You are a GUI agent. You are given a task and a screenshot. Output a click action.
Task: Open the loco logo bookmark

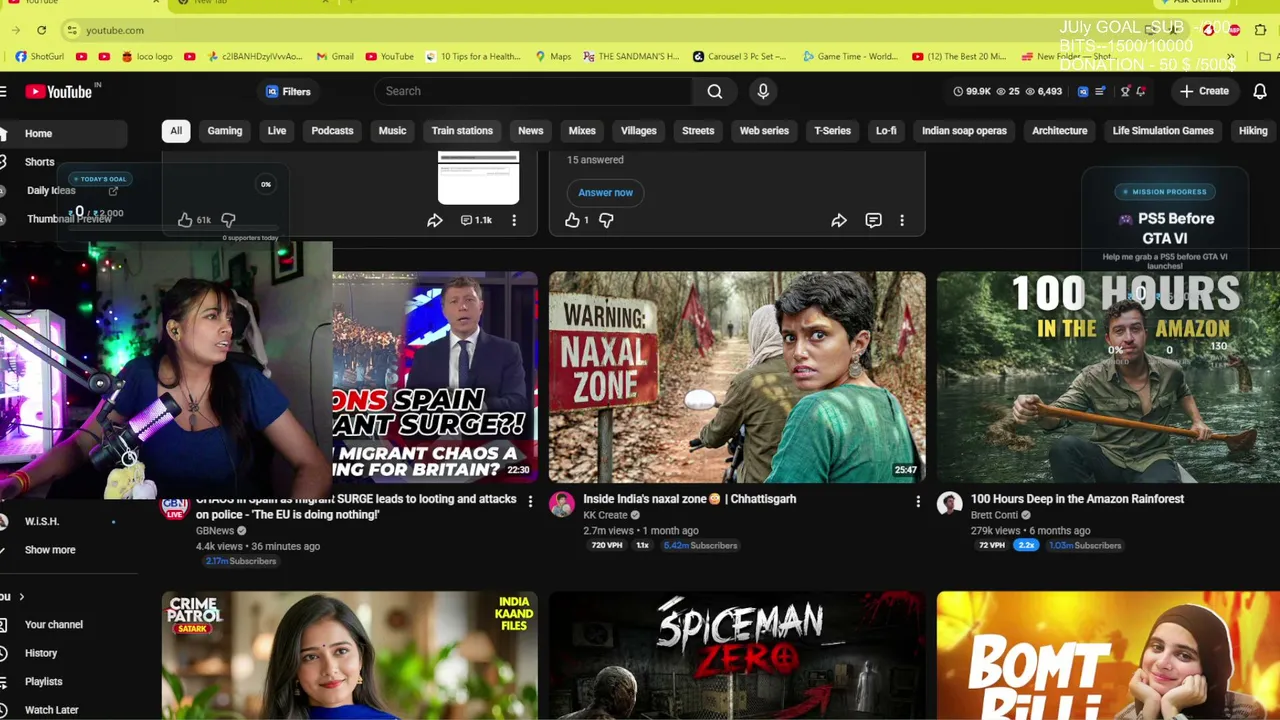point(147,56)
